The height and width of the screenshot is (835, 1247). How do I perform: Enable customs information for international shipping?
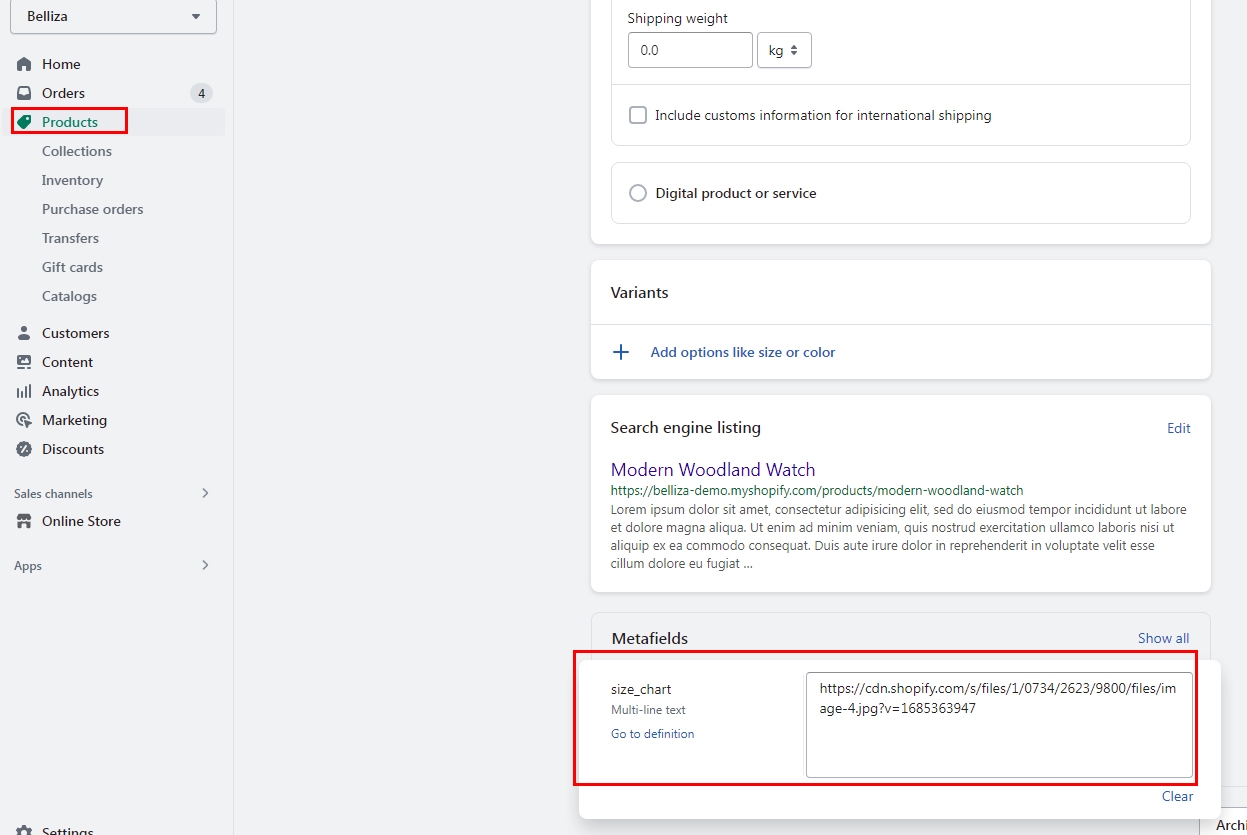click(x=638, y=115)
